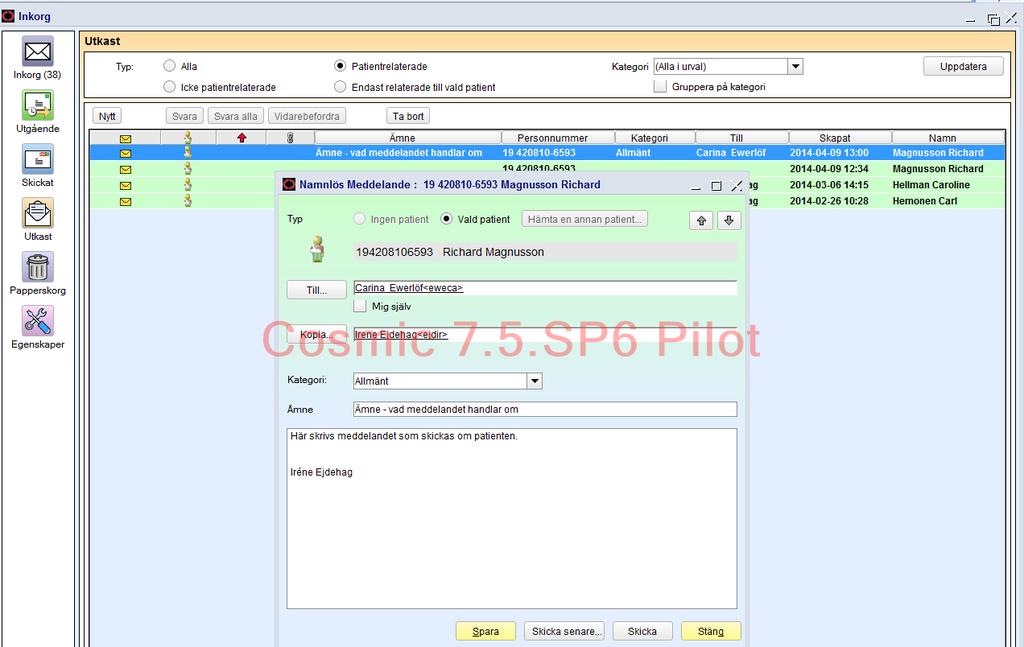
Task: Click the Ta bort button
Action: [x=408, y=116]
